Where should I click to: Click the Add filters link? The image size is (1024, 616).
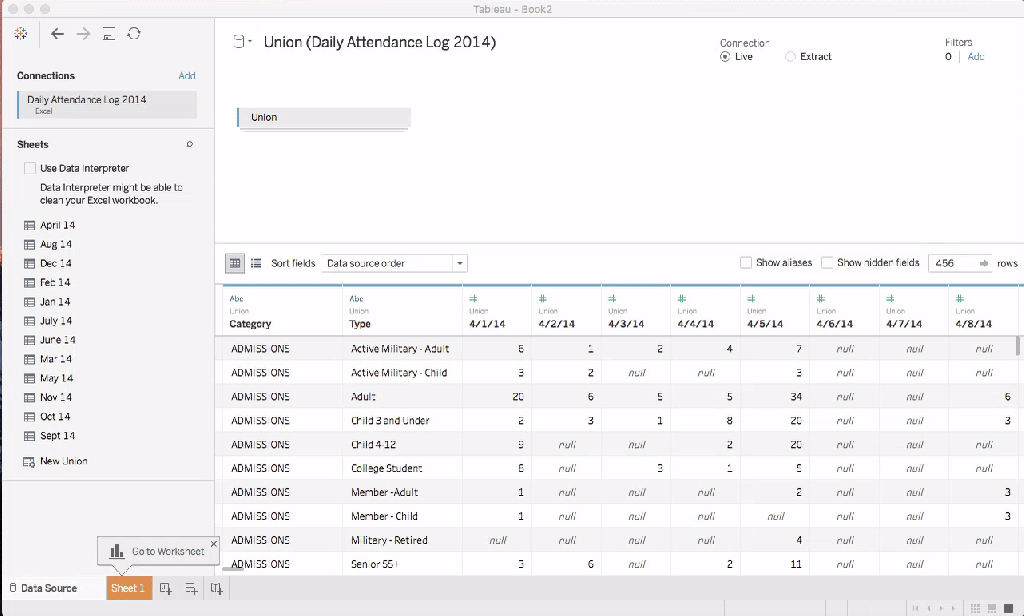click(x=975, y=57)
